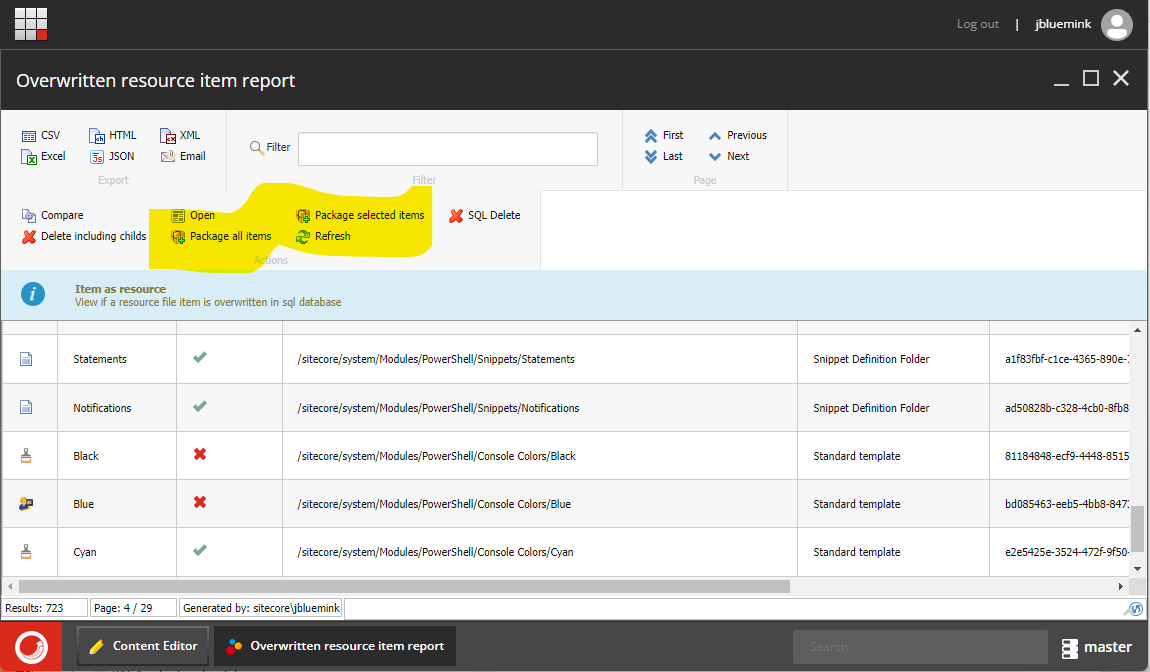
Task: Click red cross in Black row
Action: [199, 454]
